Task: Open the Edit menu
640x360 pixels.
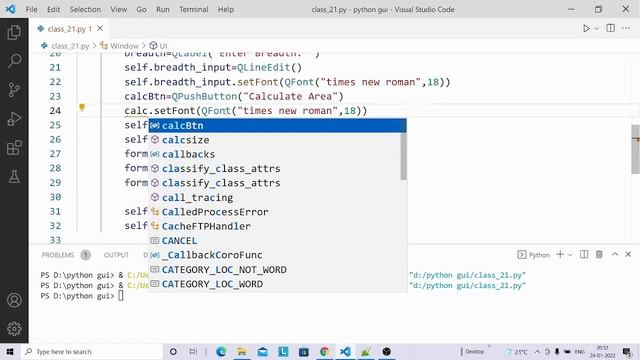Action: pyautogui.click(x=53, y=9)
